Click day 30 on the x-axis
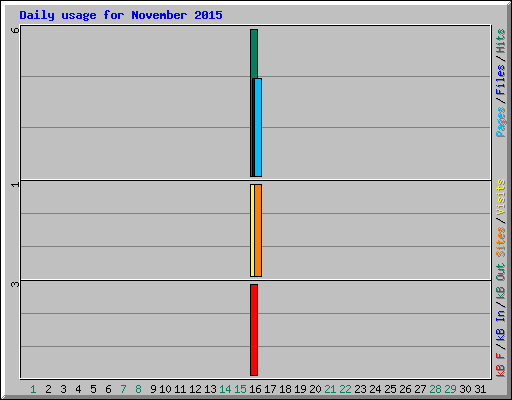 point(465,389)
